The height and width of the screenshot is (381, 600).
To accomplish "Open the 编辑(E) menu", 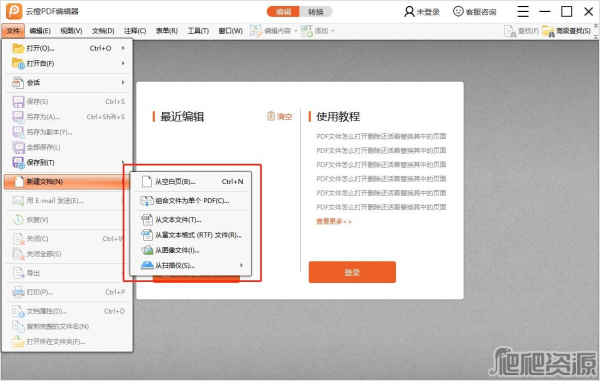I will [x=40, y=31].
